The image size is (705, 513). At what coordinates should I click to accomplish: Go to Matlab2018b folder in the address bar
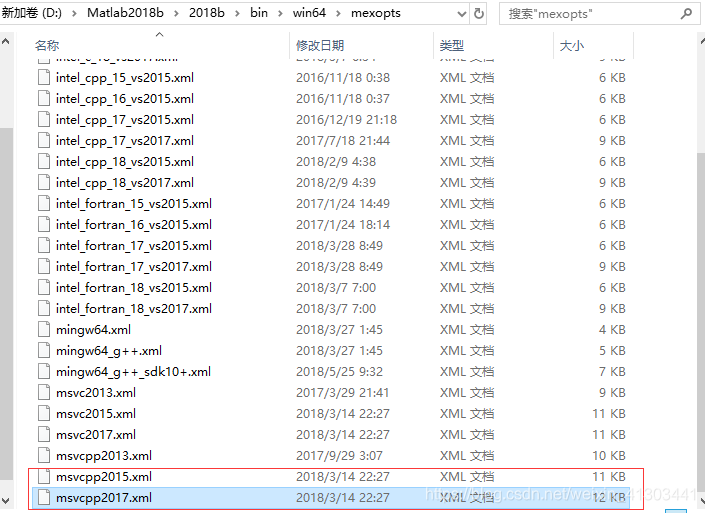(x=125, y=13)
